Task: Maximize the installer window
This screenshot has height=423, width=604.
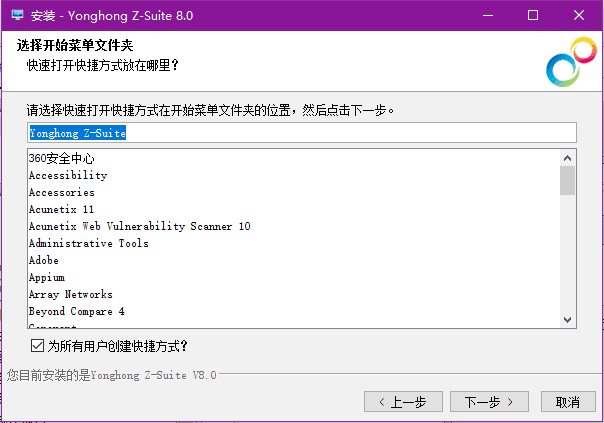Action: (x=533, y=15)
